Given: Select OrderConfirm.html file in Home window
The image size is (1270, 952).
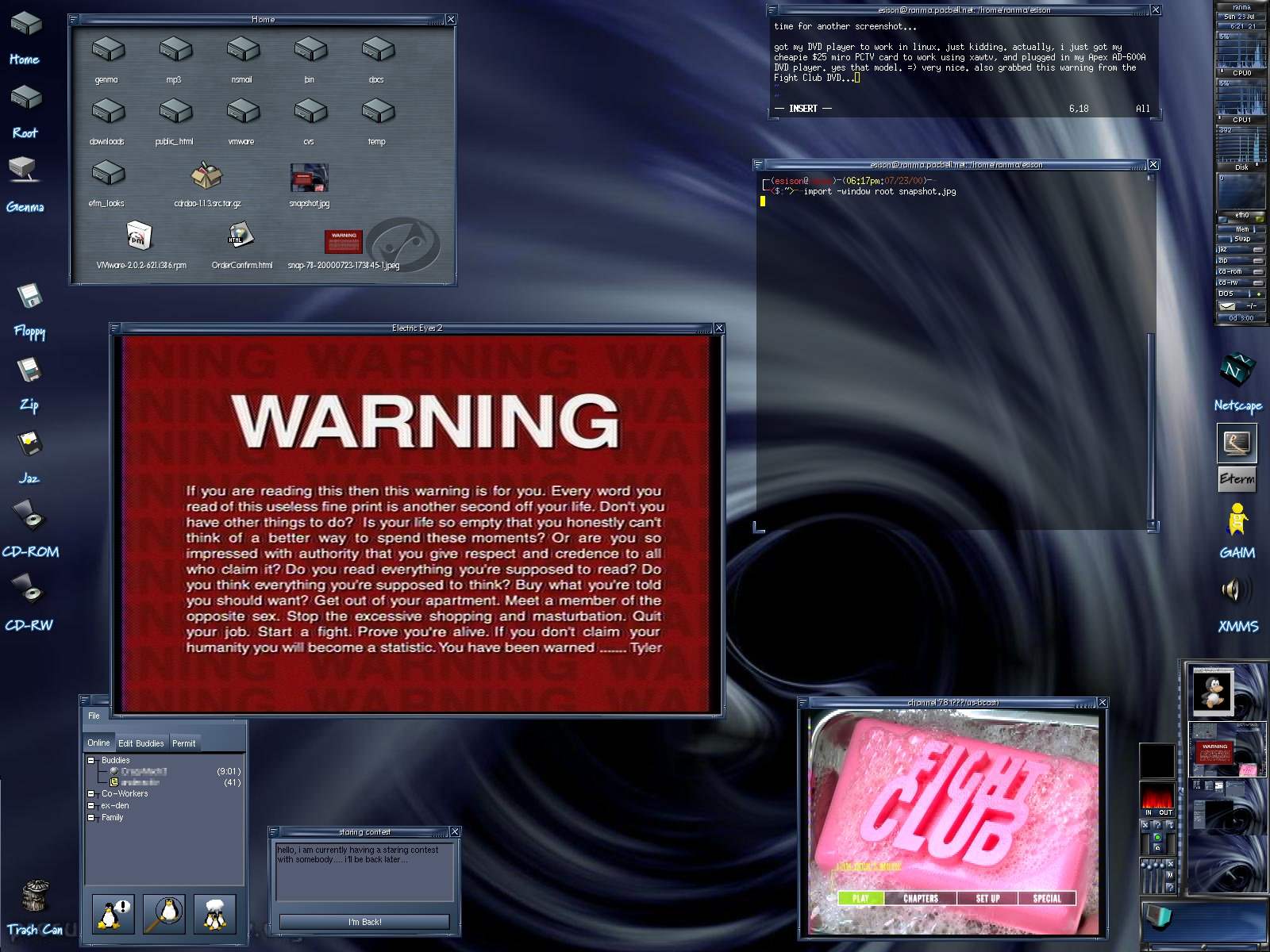Looking at the screenshot, I should 241,236.
